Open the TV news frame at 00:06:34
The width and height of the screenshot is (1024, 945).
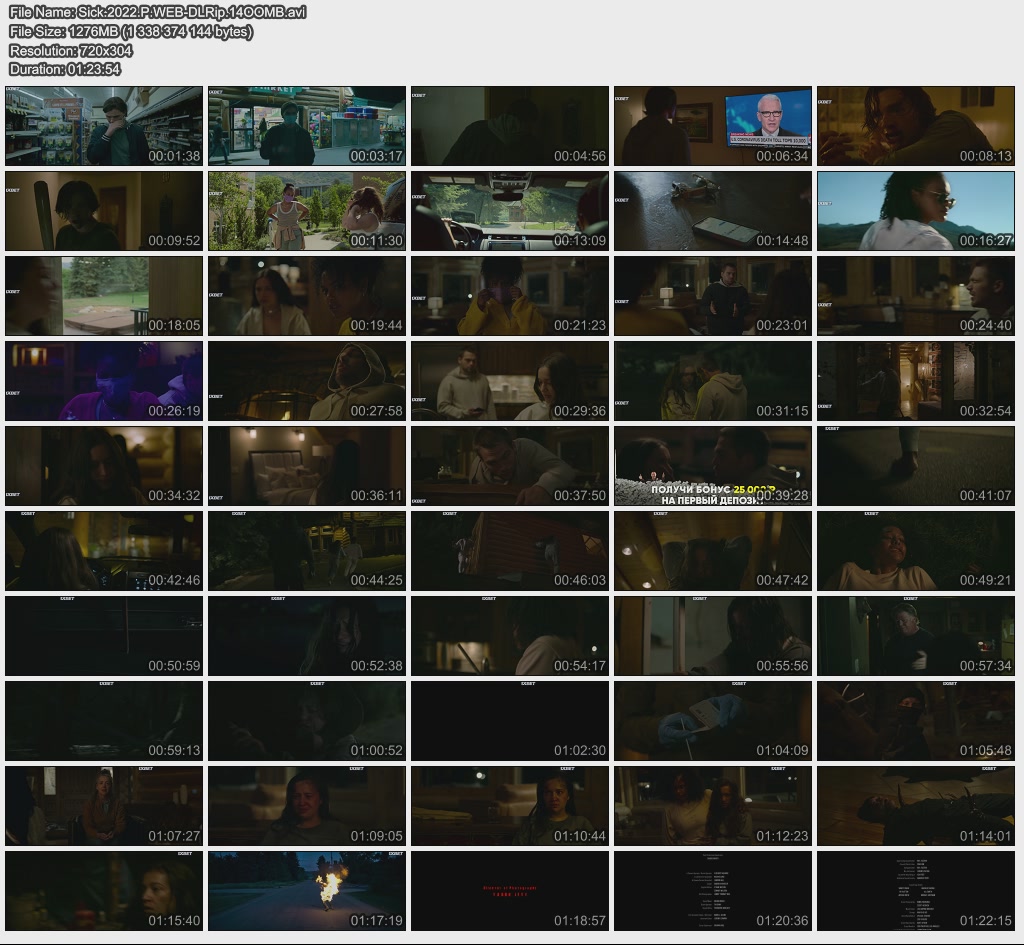tap(713, 126)
